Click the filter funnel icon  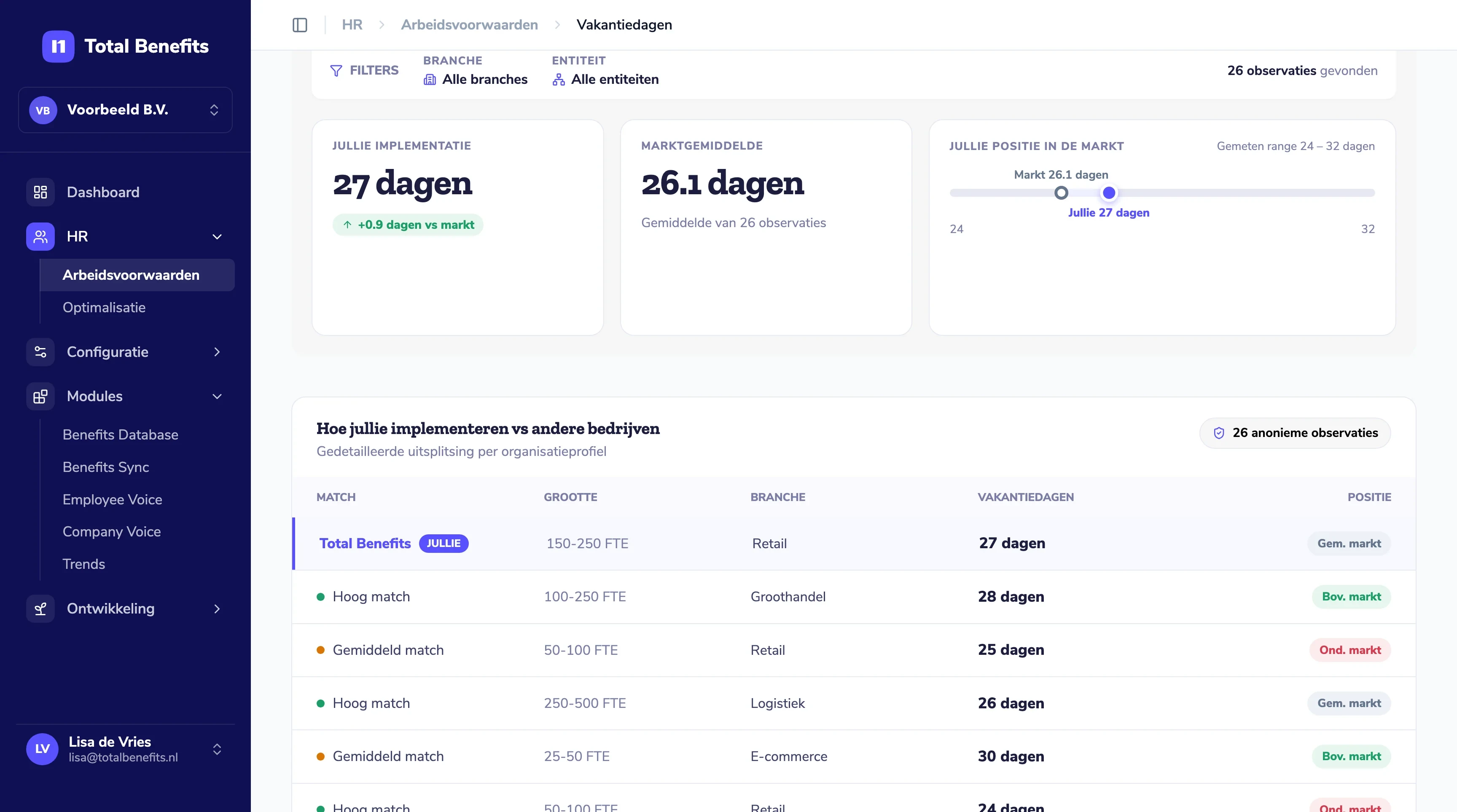pyautogui.click(x=336, y=71)
